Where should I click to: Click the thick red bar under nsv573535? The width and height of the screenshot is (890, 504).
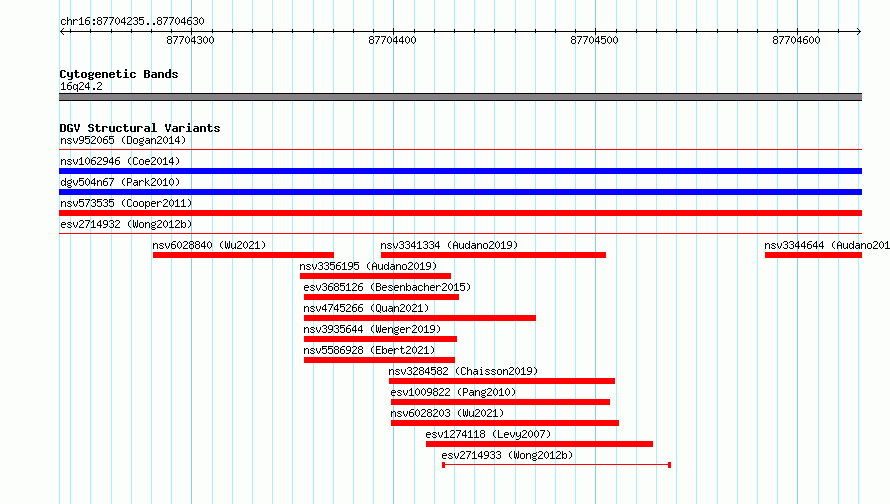click(460, 213)
